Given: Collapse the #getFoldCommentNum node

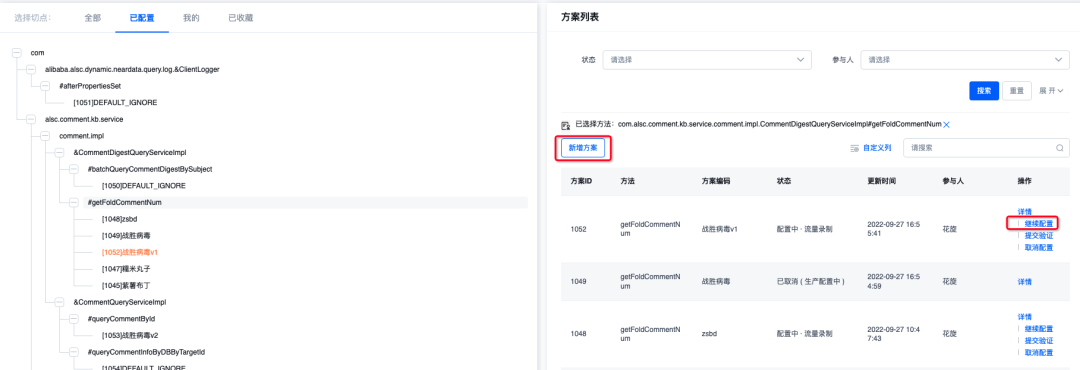Looking at the screenshot, I should pyautogui.click(x=74, y=203).
